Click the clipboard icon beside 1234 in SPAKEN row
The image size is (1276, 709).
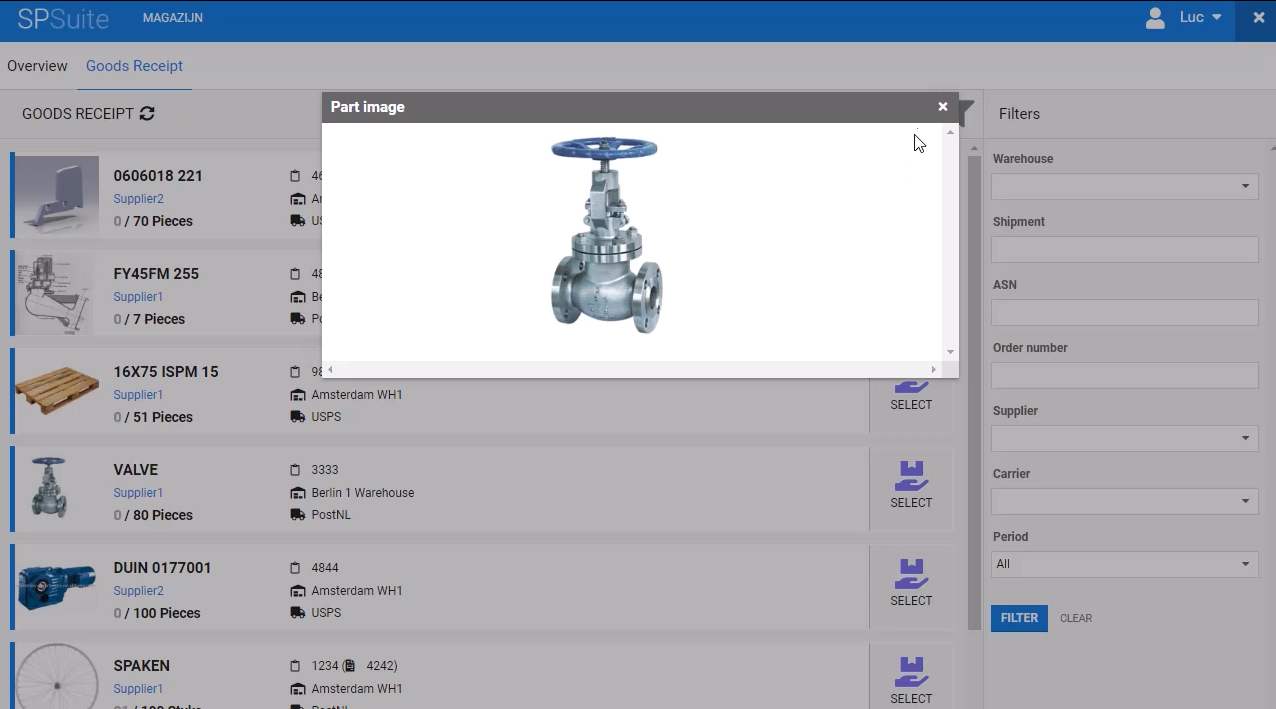point(295,666)
